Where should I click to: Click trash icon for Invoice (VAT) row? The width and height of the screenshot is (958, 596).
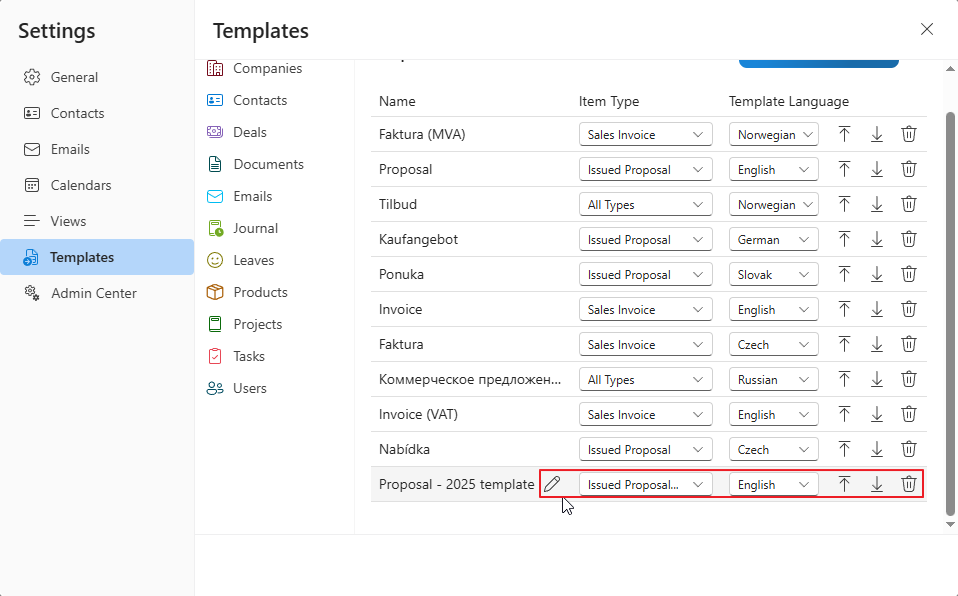908,414
